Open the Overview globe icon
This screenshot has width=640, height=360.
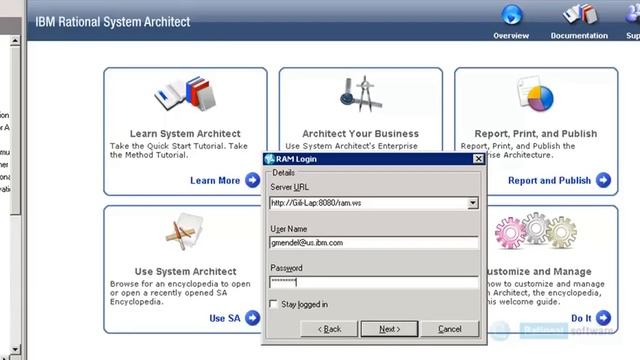(511, 15)
